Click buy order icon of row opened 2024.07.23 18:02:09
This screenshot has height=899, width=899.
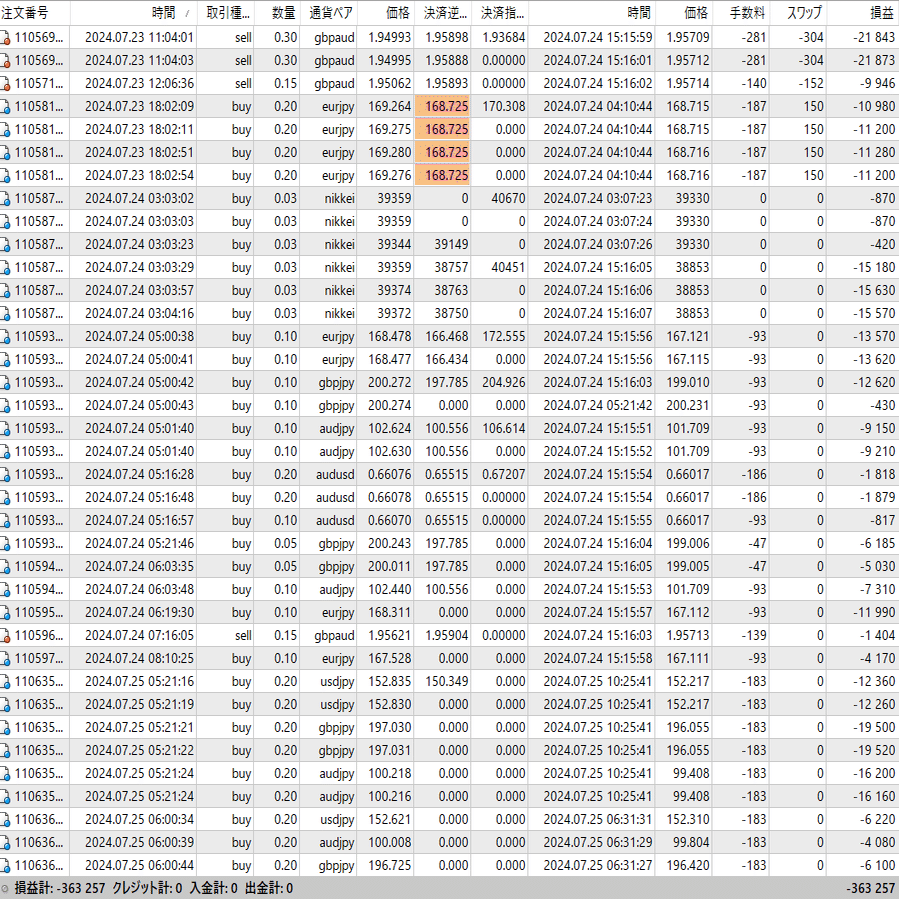pos(5,107)
